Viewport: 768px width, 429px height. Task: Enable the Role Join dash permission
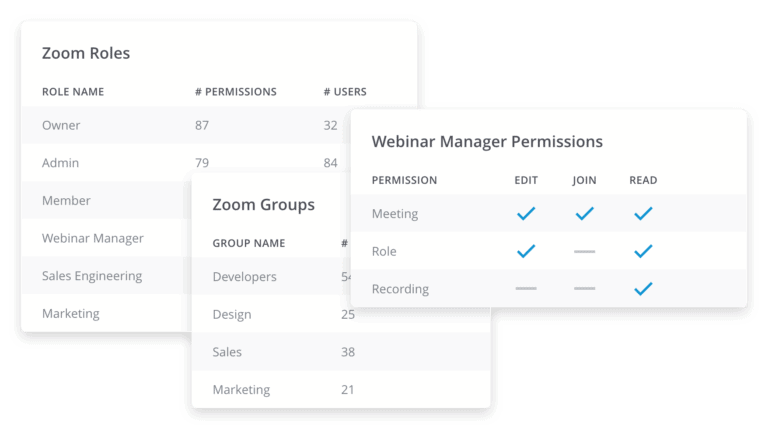[x=584, y=251]
